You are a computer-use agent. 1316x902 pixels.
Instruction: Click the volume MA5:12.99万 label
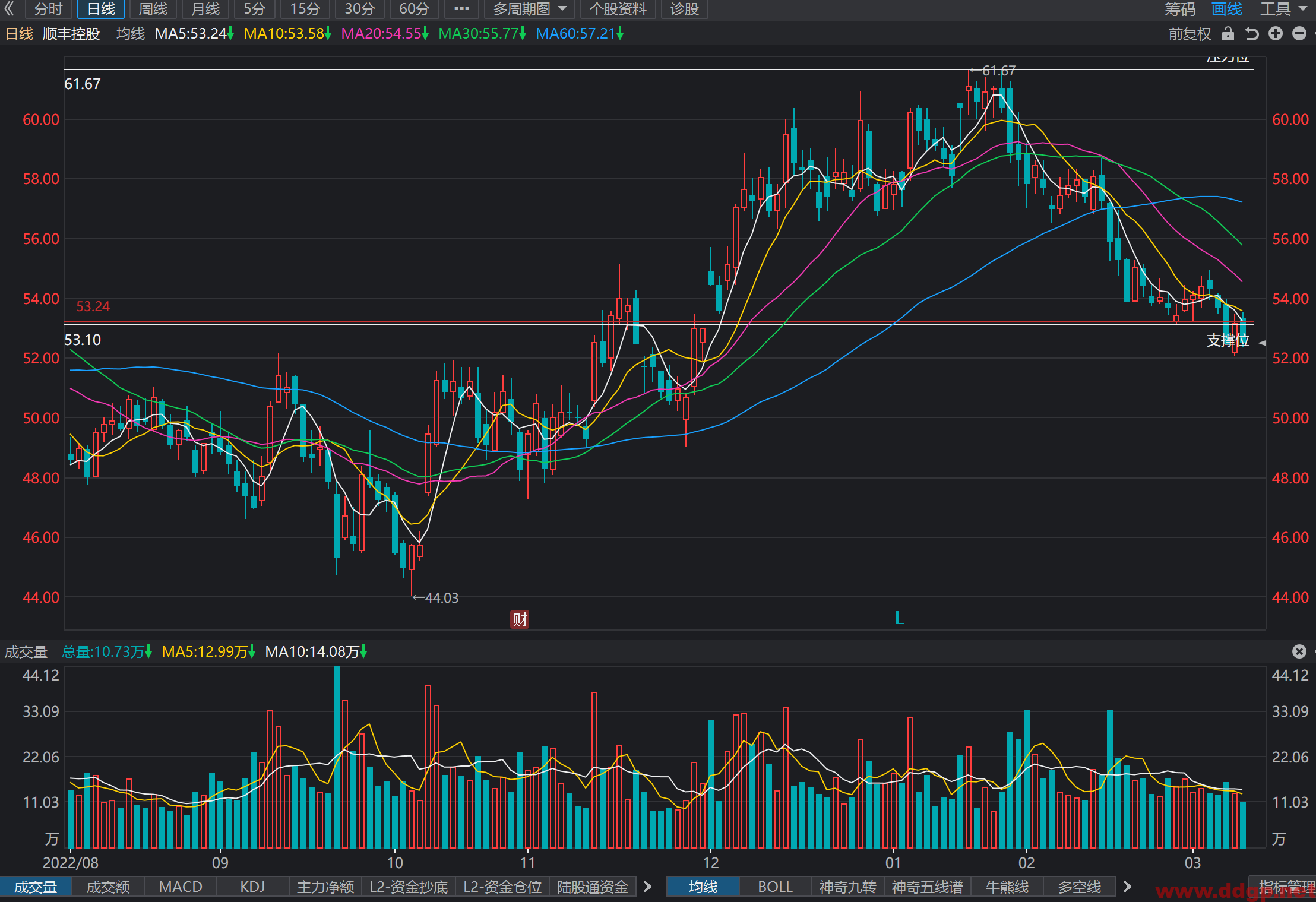coord(208,651)
